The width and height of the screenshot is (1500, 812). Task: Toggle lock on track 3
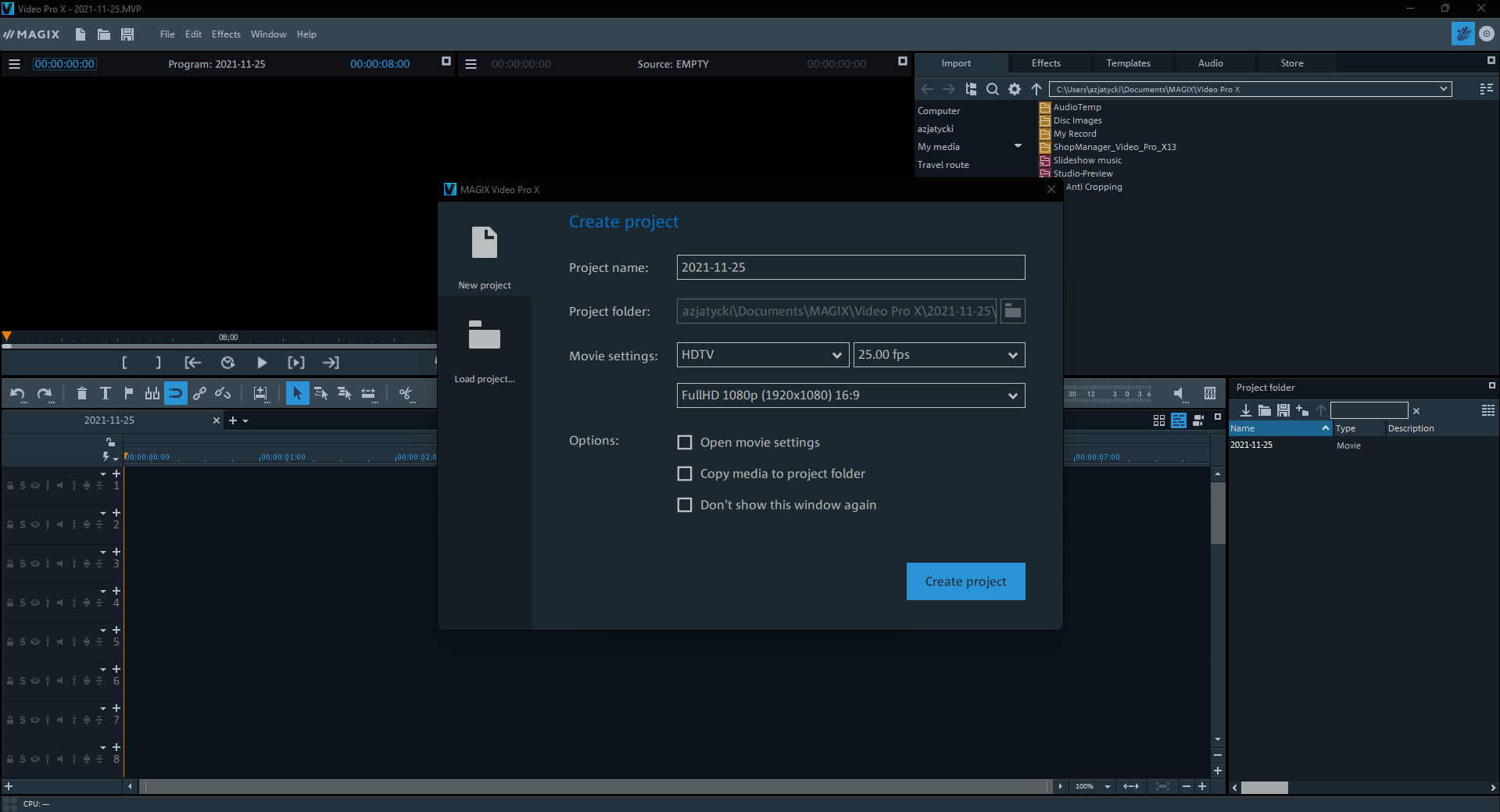(x=10, y=563)
